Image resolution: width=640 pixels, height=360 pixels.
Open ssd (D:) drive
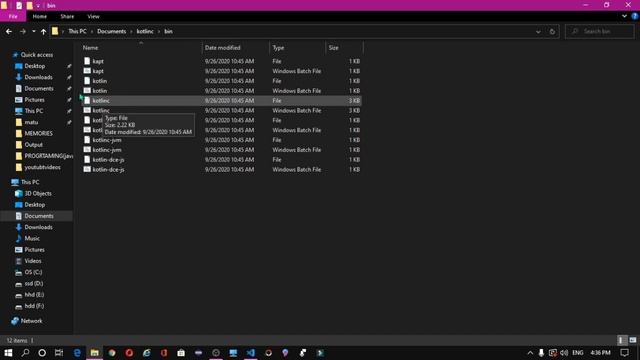(x=33, y=283)
